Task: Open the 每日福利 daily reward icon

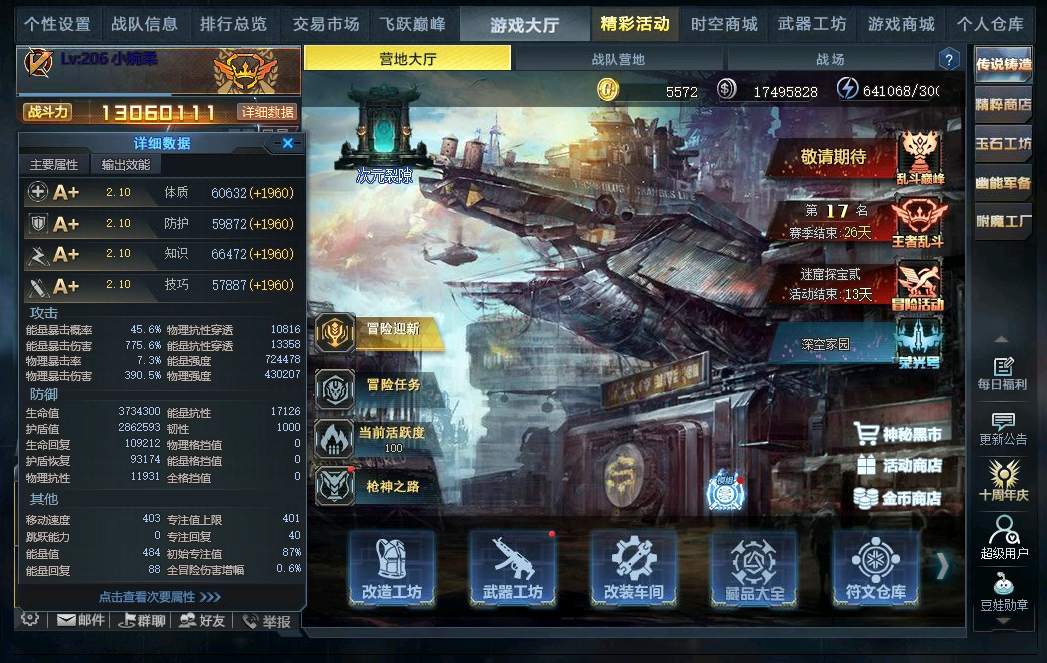Action: (1002, 373)
